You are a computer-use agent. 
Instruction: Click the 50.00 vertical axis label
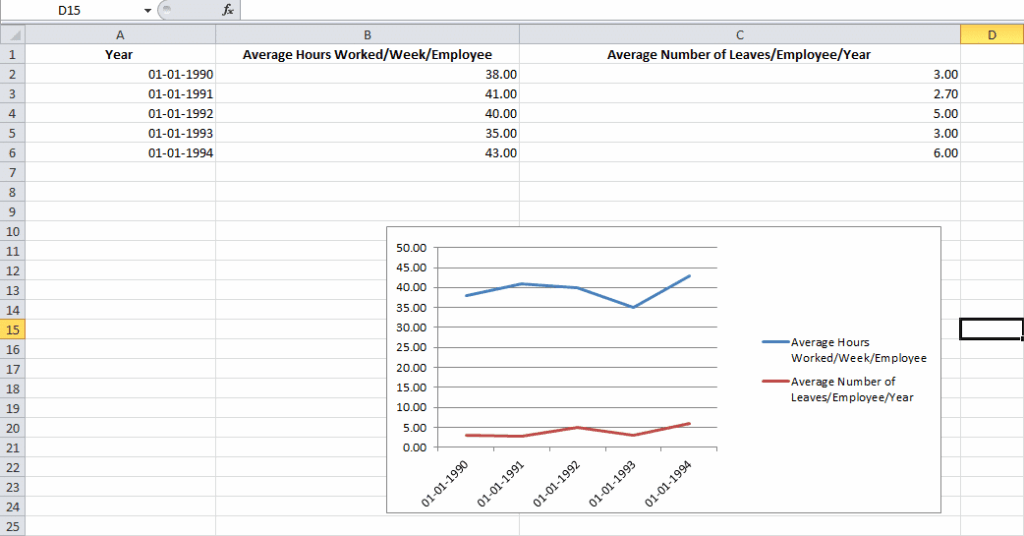[x=411, y=248]
